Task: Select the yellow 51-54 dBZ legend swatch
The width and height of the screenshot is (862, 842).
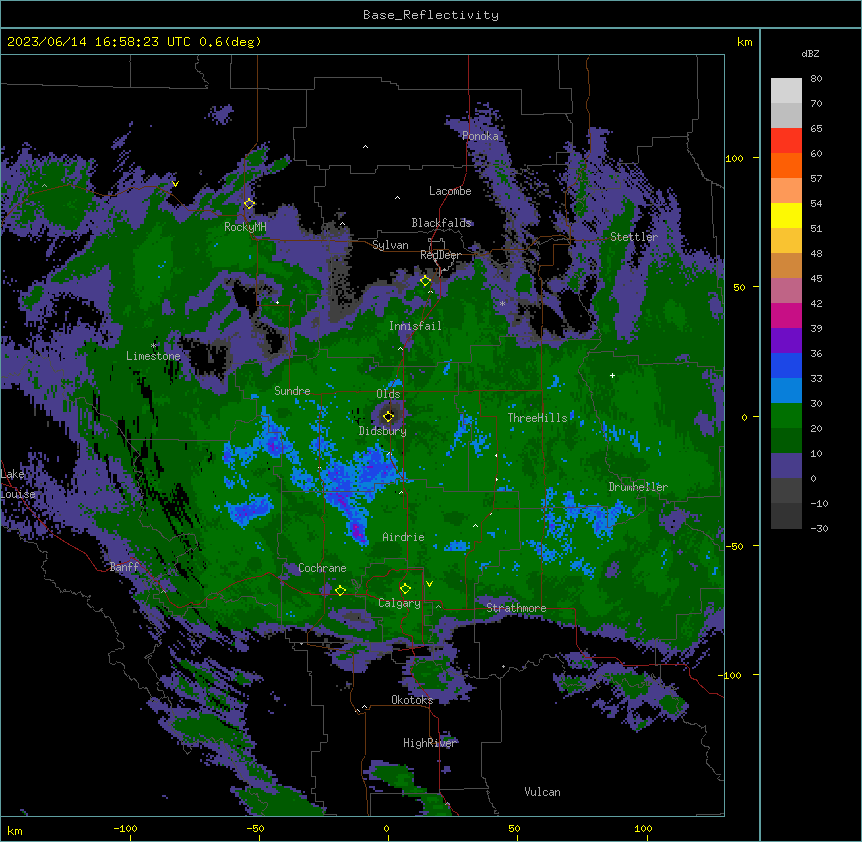Action: tap(786, 215)
